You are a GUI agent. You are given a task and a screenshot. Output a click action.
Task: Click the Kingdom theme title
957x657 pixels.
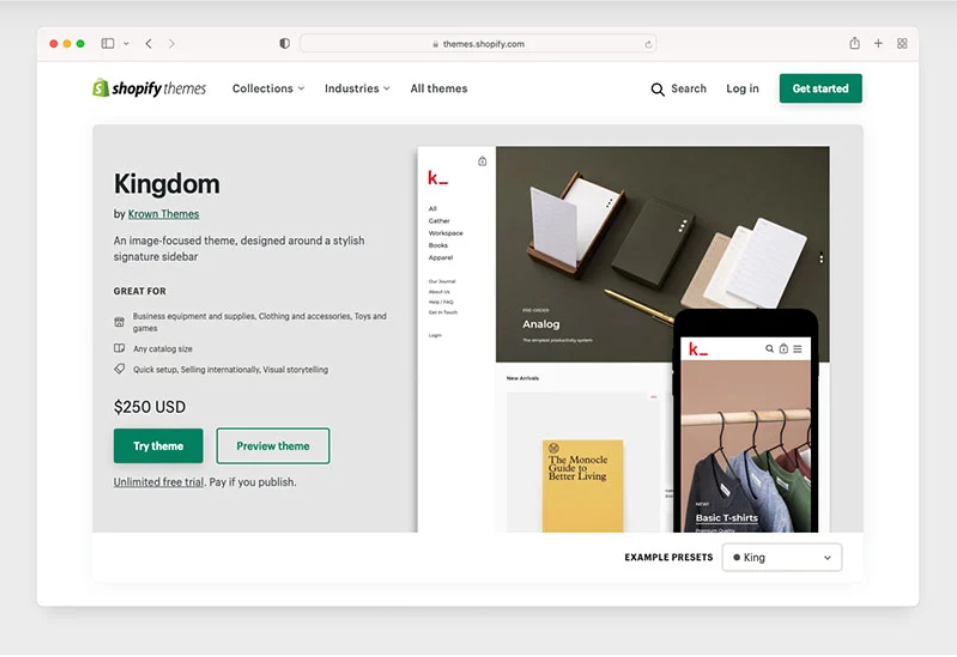pos(167,184)
